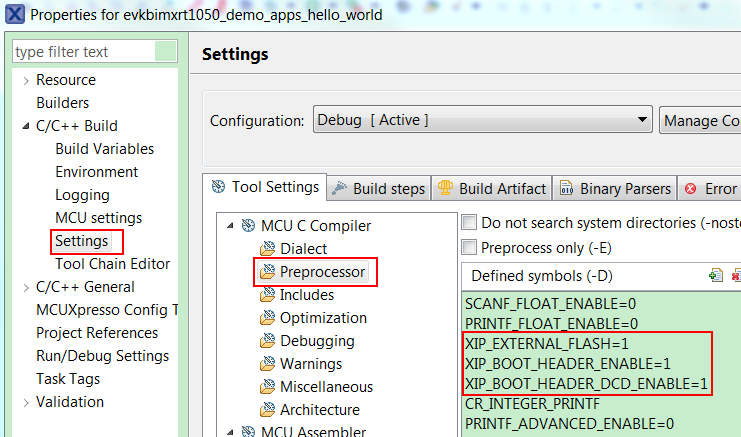Collapse the C/C++ Build tree node
Viewport: 741px width, 437px height.
click(25, 126)
